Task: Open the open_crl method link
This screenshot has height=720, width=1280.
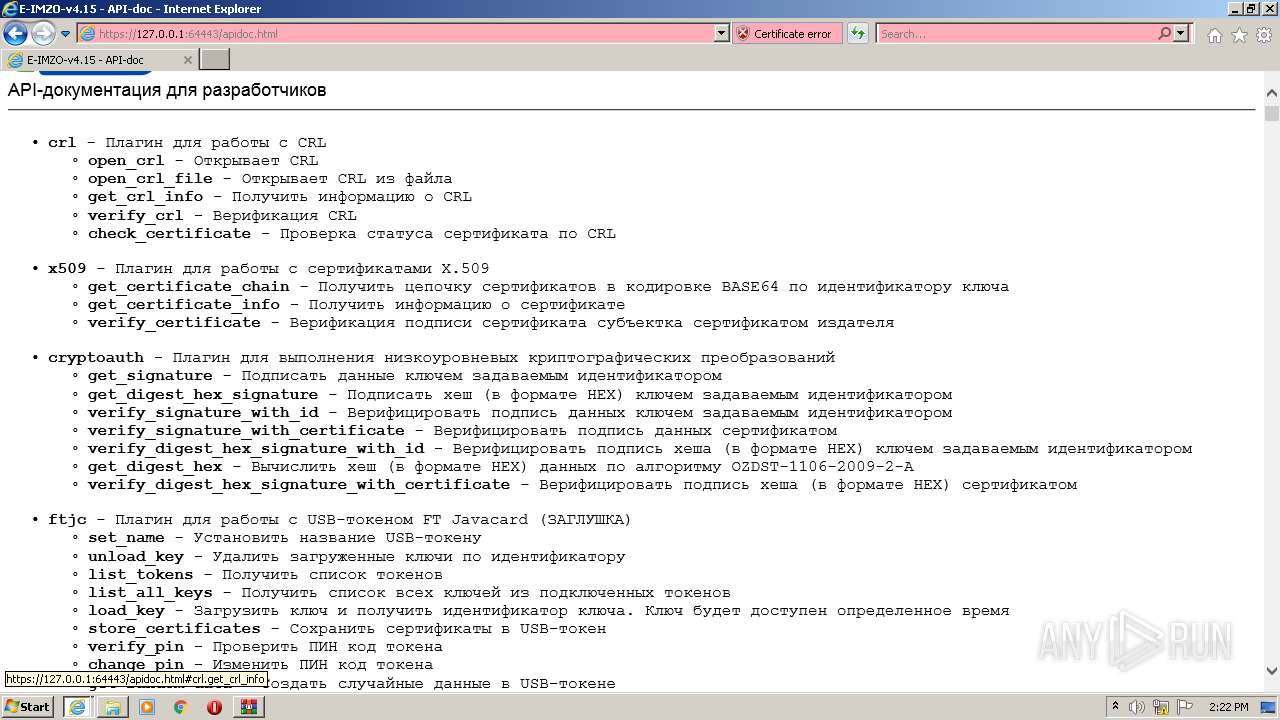Action: 126,161
